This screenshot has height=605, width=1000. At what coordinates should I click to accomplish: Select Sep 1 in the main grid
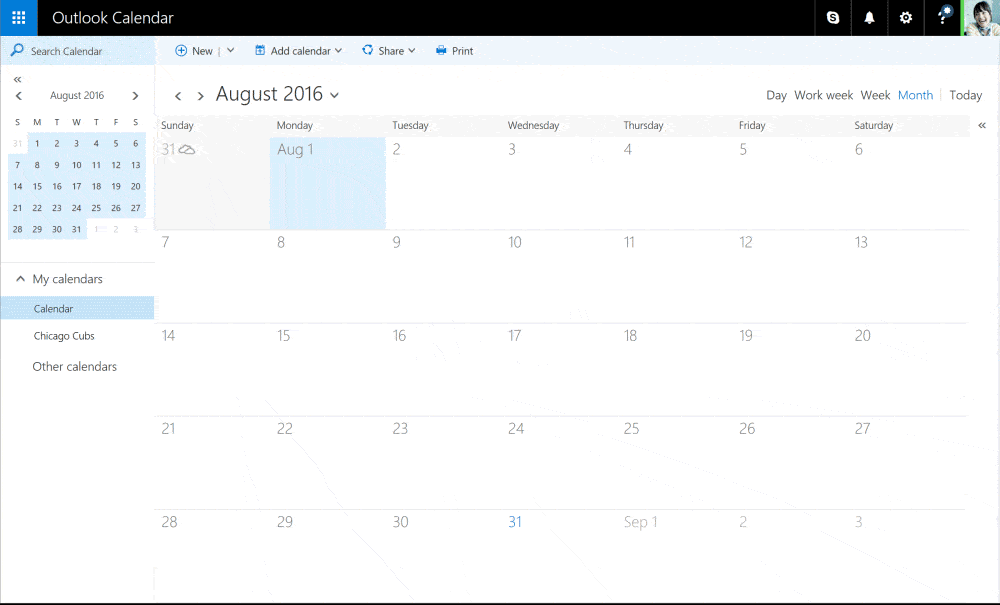click(675, 555)
